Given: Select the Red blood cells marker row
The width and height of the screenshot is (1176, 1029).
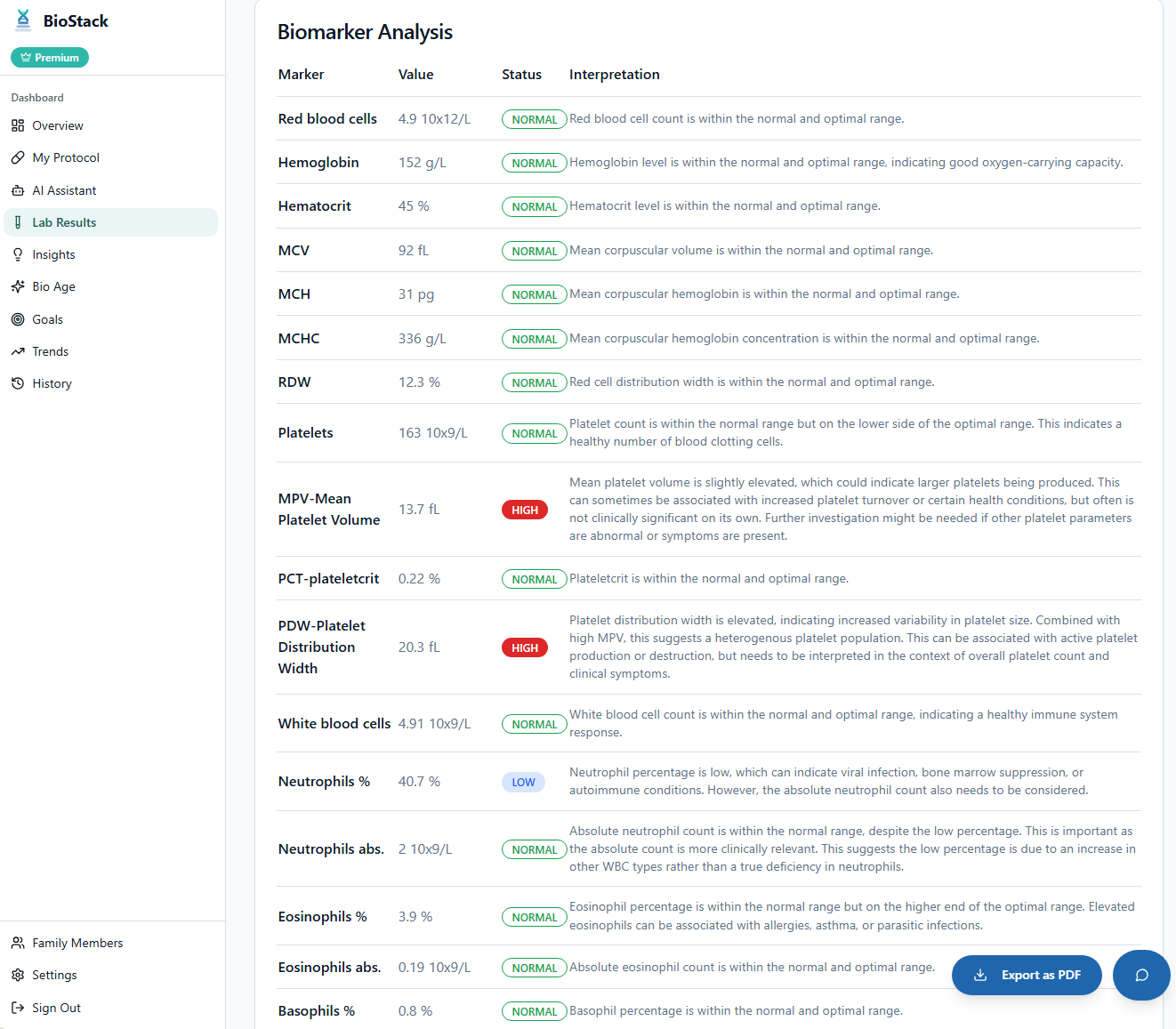Looking at the screenshot, I should (x=327, y=118).
